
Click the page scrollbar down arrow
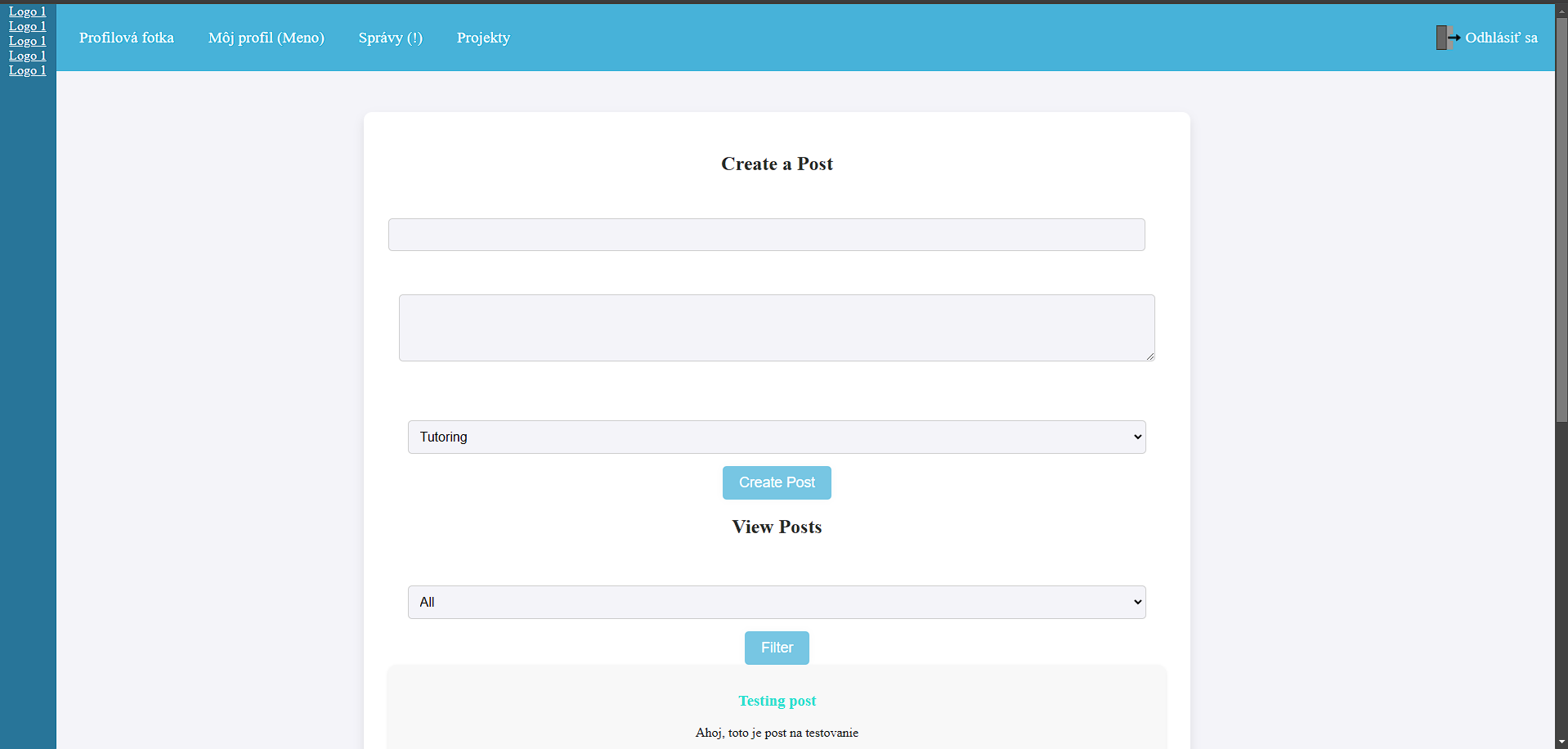click(x=1561, y=742)
